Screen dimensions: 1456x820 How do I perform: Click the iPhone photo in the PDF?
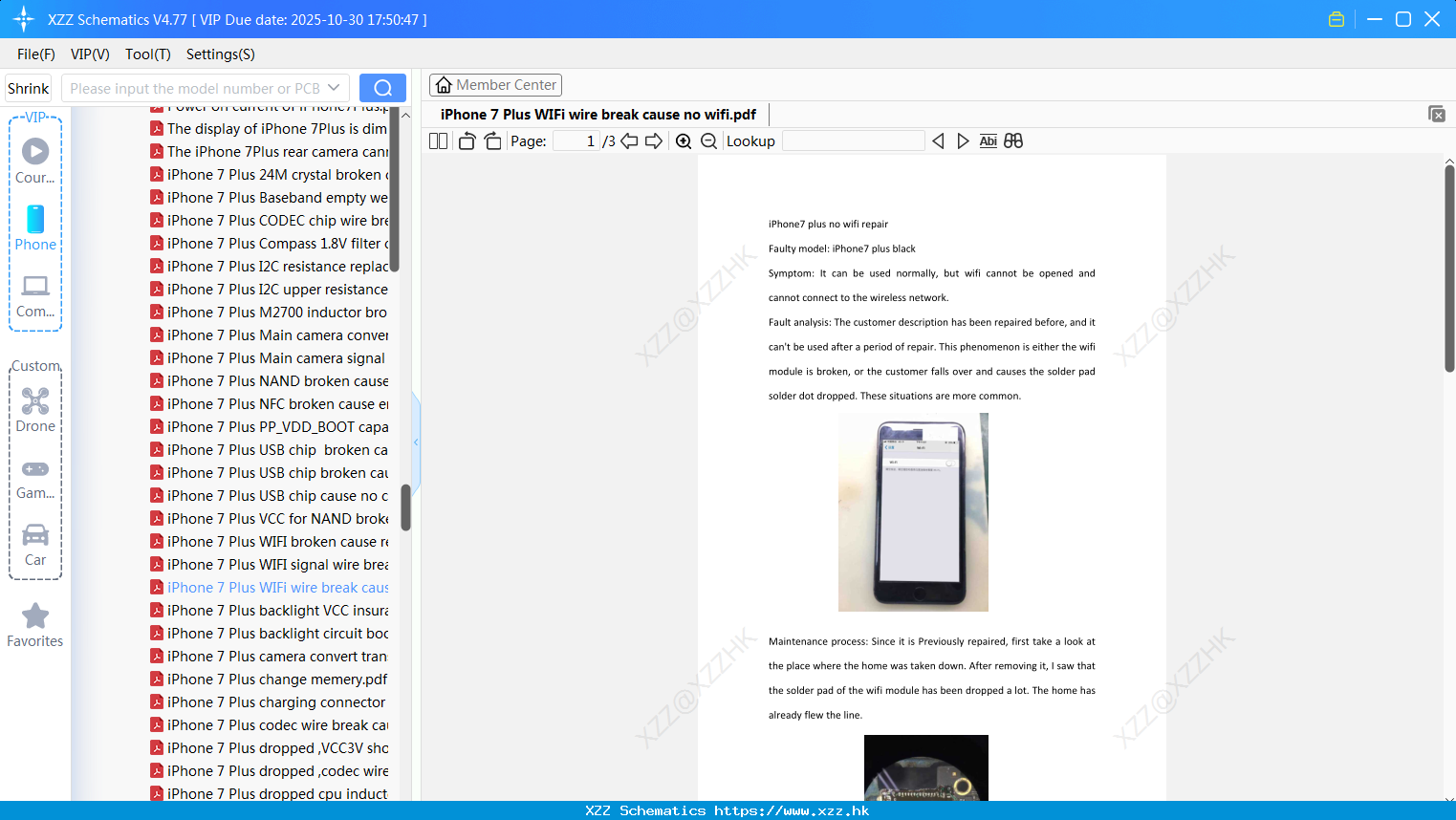pyautogui.click(x=913, y=512)
